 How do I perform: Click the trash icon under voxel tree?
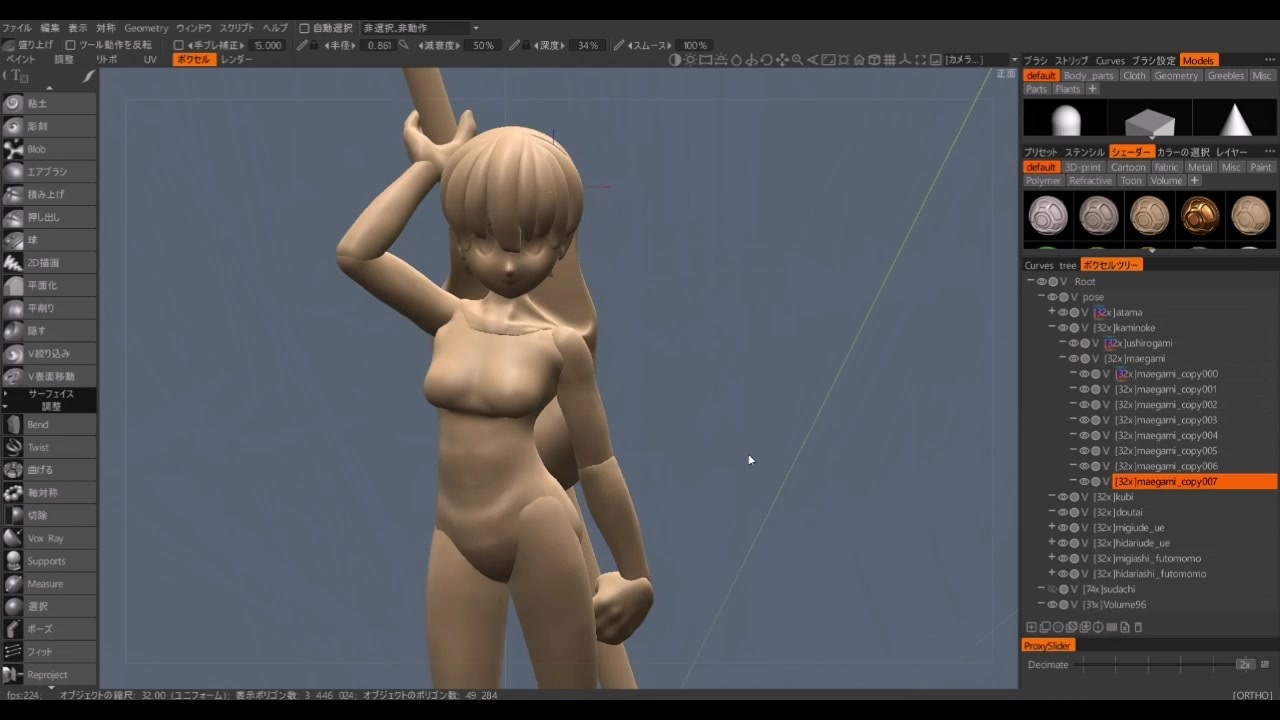[x=1138, y=627]
